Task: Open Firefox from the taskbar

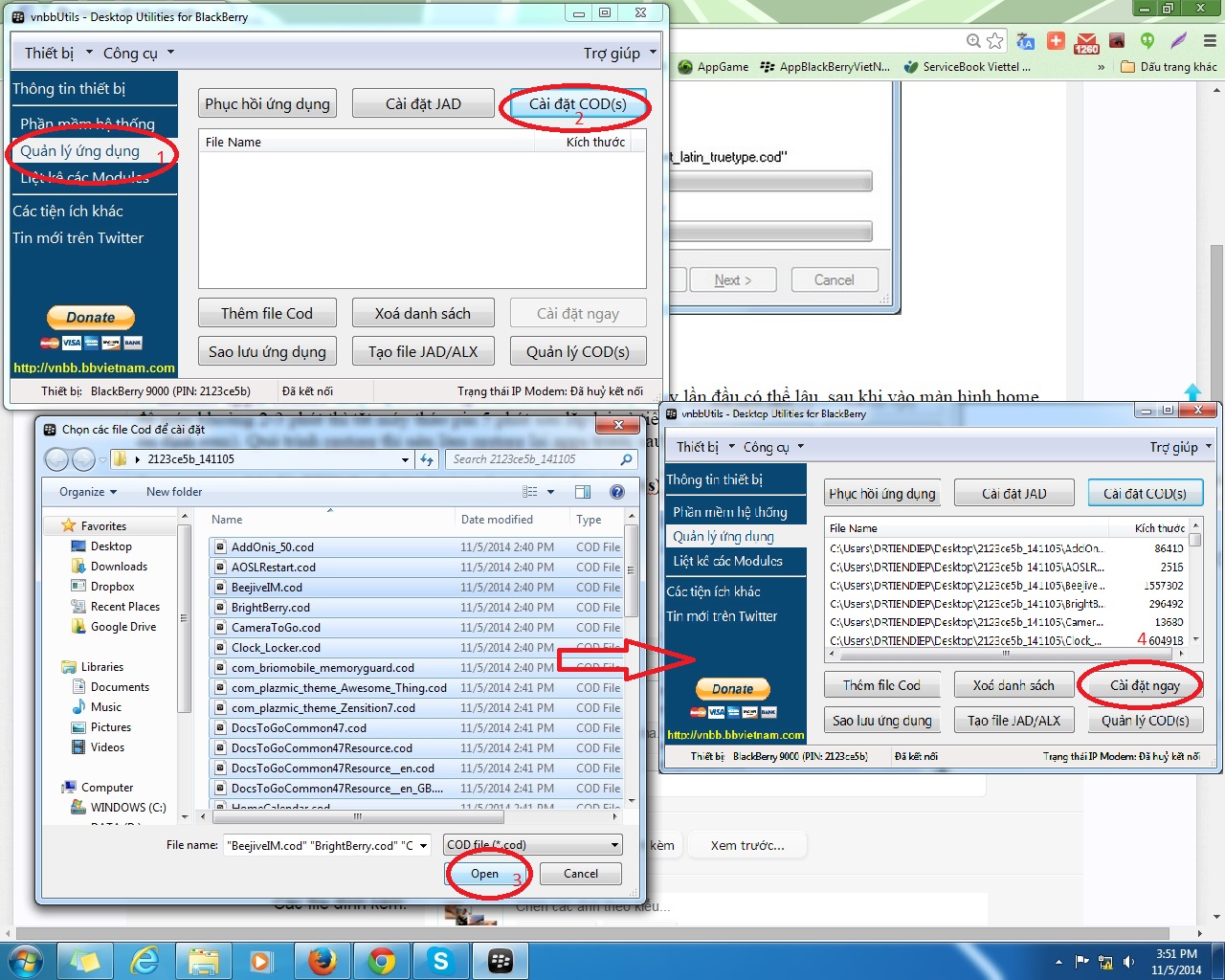Action: (x=323, y=960)
